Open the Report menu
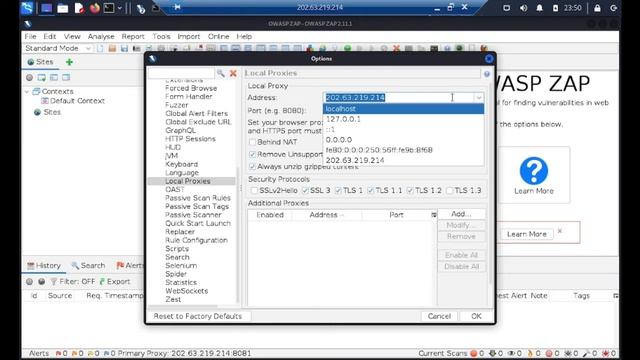This screenshot has height=360, width=640. (x=133, y=36)
